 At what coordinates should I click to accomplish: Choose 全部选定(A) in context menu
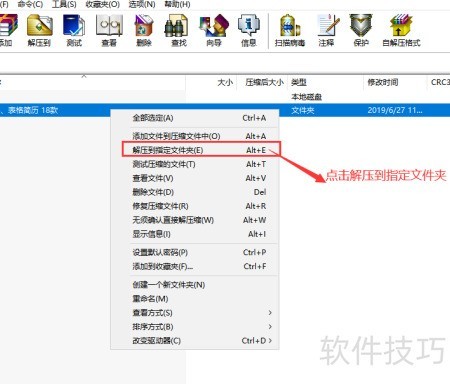tap(195, 118)
